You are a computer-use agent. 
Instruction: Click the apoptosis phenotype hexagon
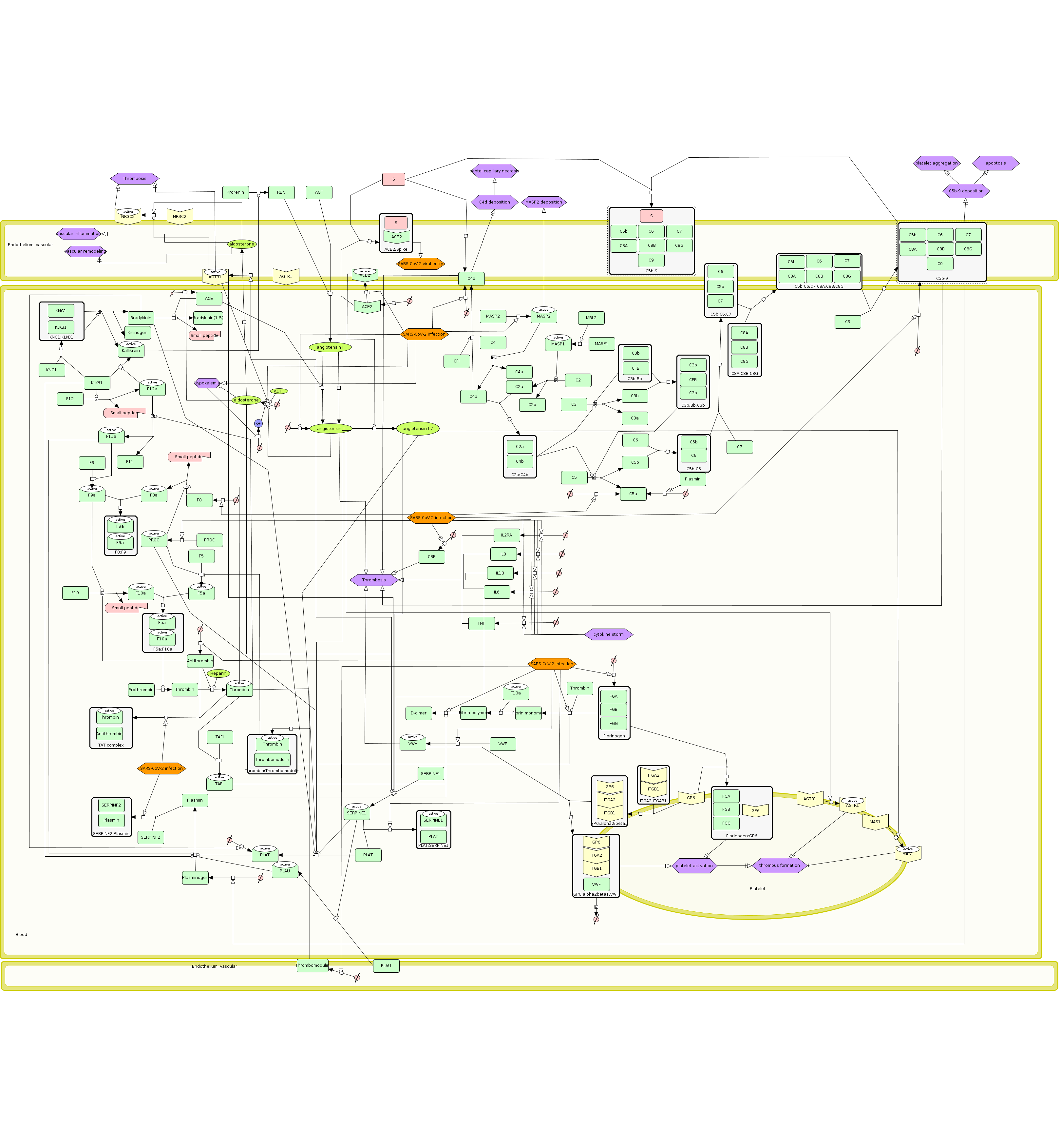995,163
